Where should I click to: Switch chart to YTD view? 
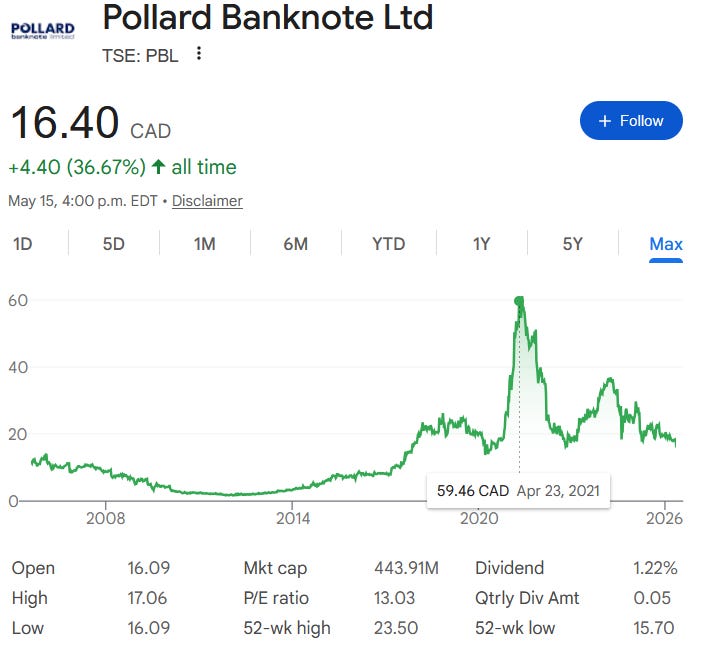(389, 244)
